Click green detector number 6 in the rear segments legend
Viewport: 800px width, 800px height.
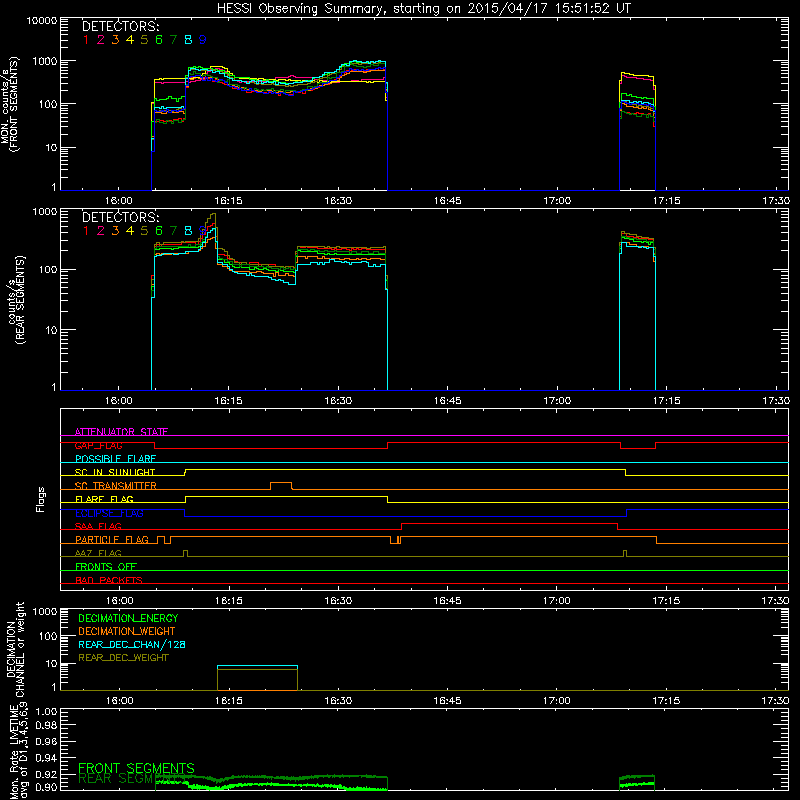point(159,231)
